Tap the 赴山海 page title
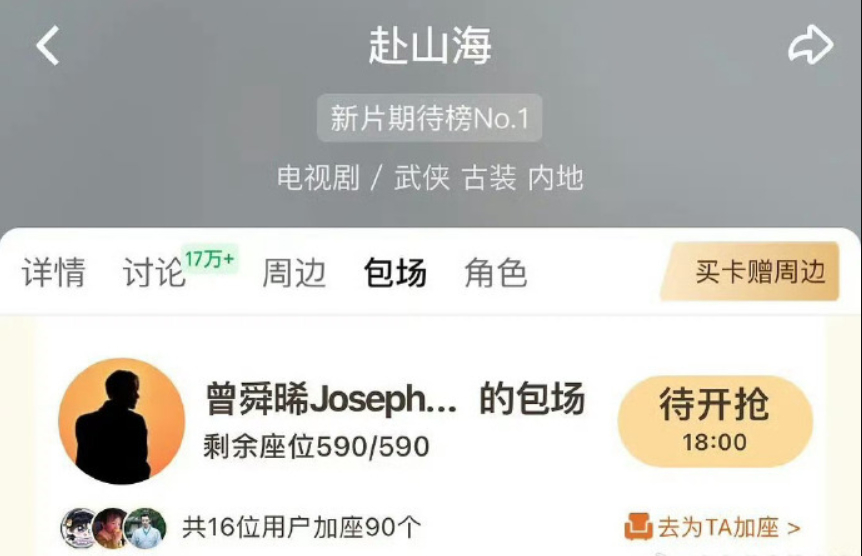The image size is (862, 556). (430, 46)
